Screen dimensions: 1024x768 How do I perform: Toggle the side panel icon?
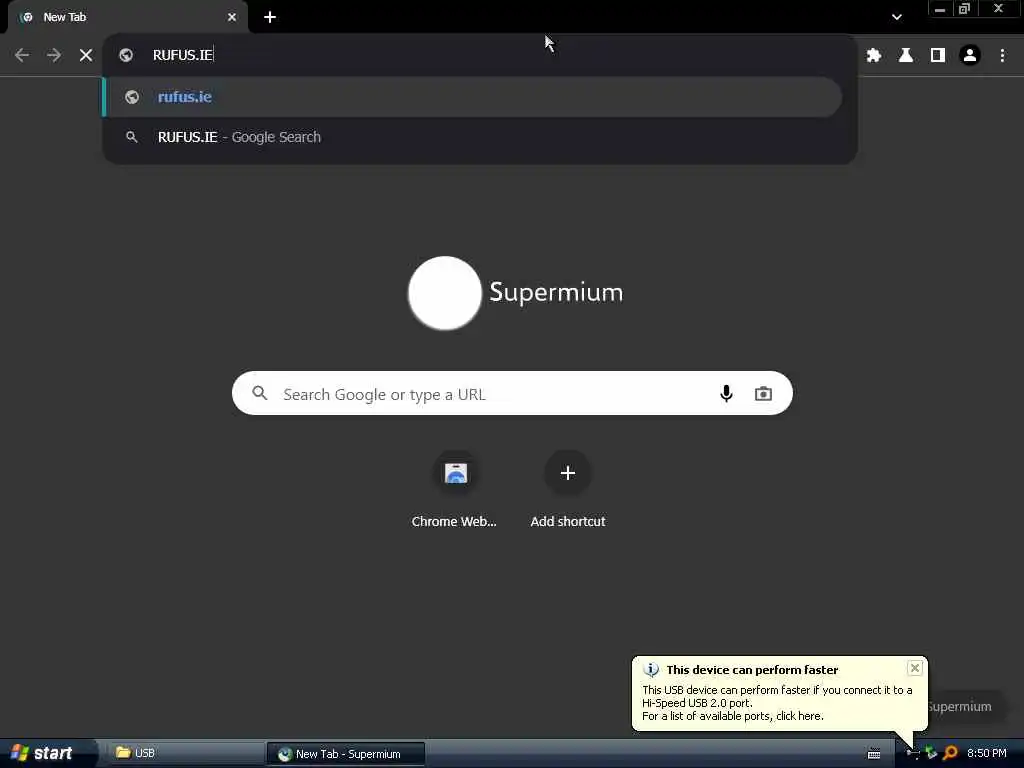coord(938,56)
